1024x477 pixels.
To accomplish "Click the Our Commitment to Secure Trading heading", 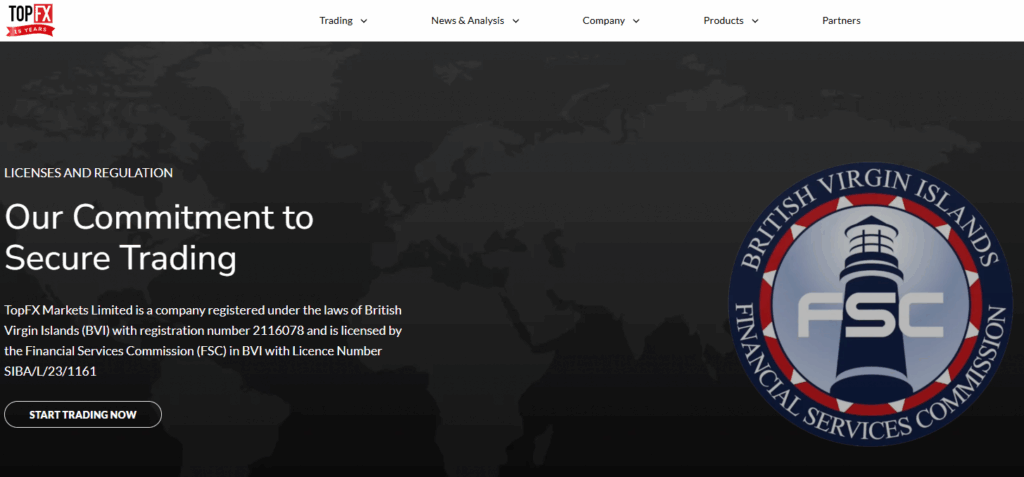I will 159,237.
